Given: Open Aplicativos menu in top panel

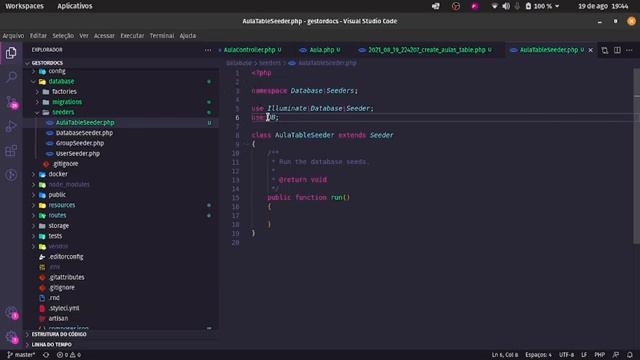Looking at the screenshot, I should pyautogui.click(x=75, y=6).
